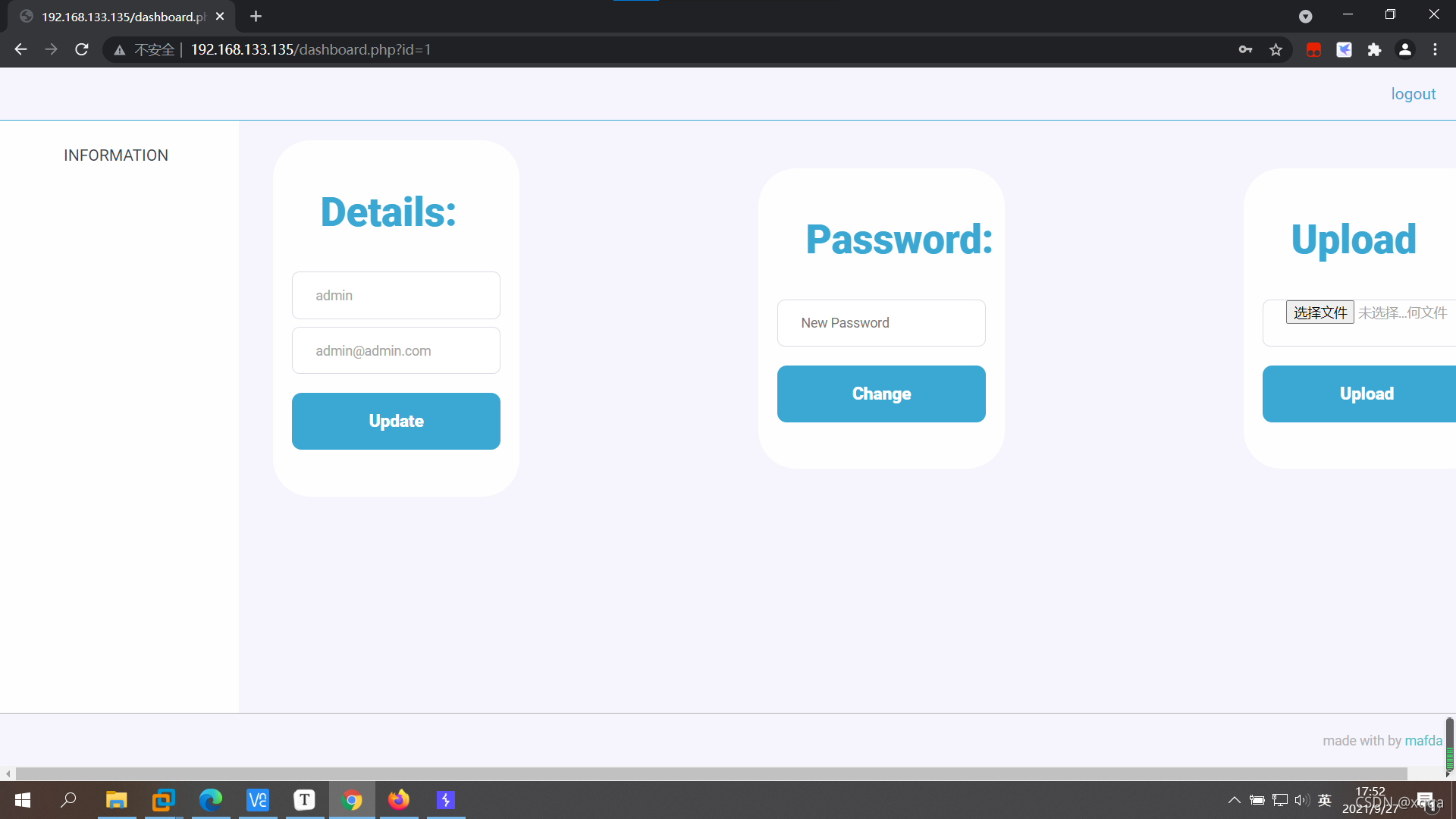Expand tab search dropdown arrow
The image size is (1456, 819).
(1305, 16)
